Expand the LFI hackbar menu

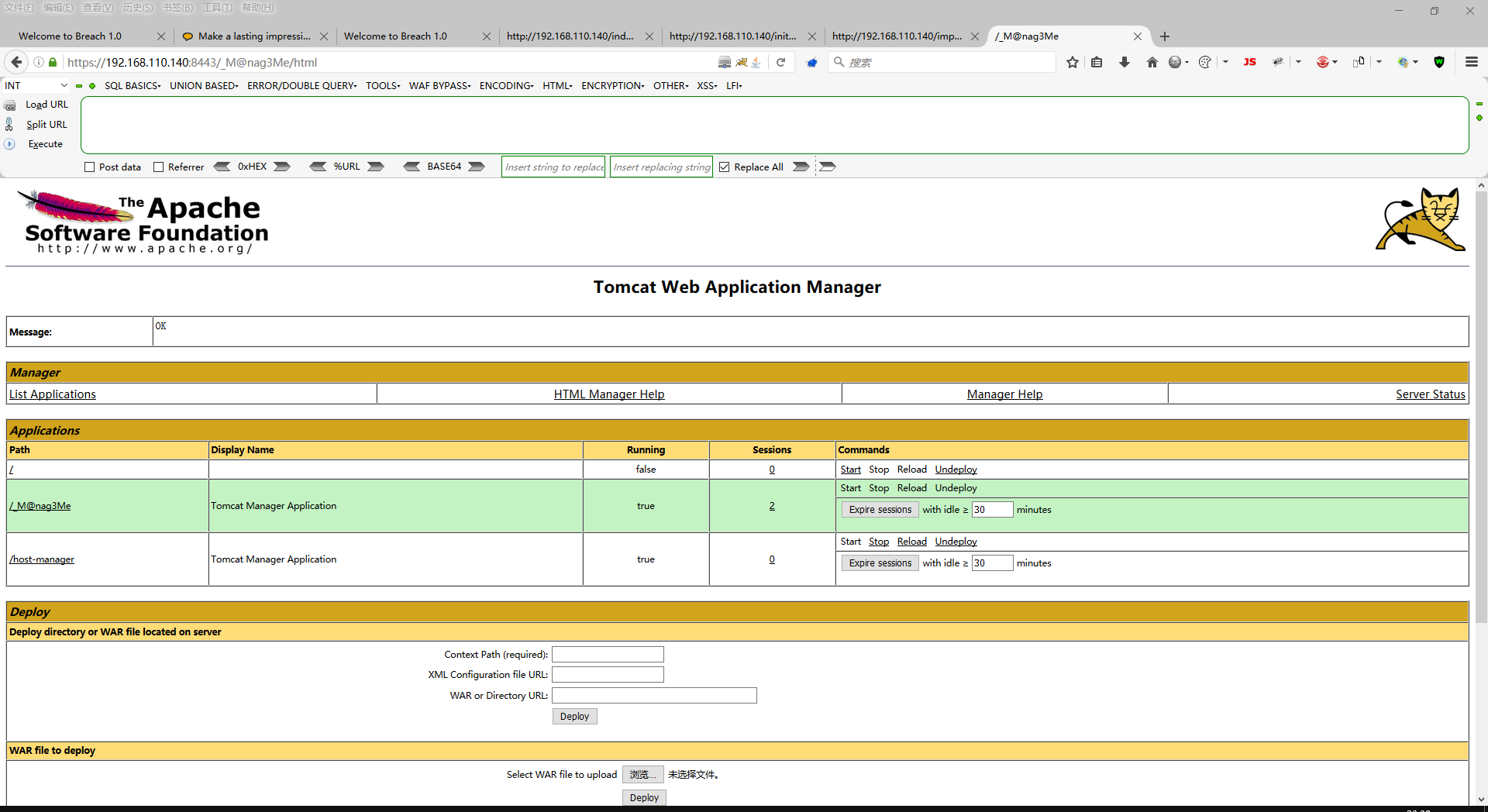click(734, 86)
